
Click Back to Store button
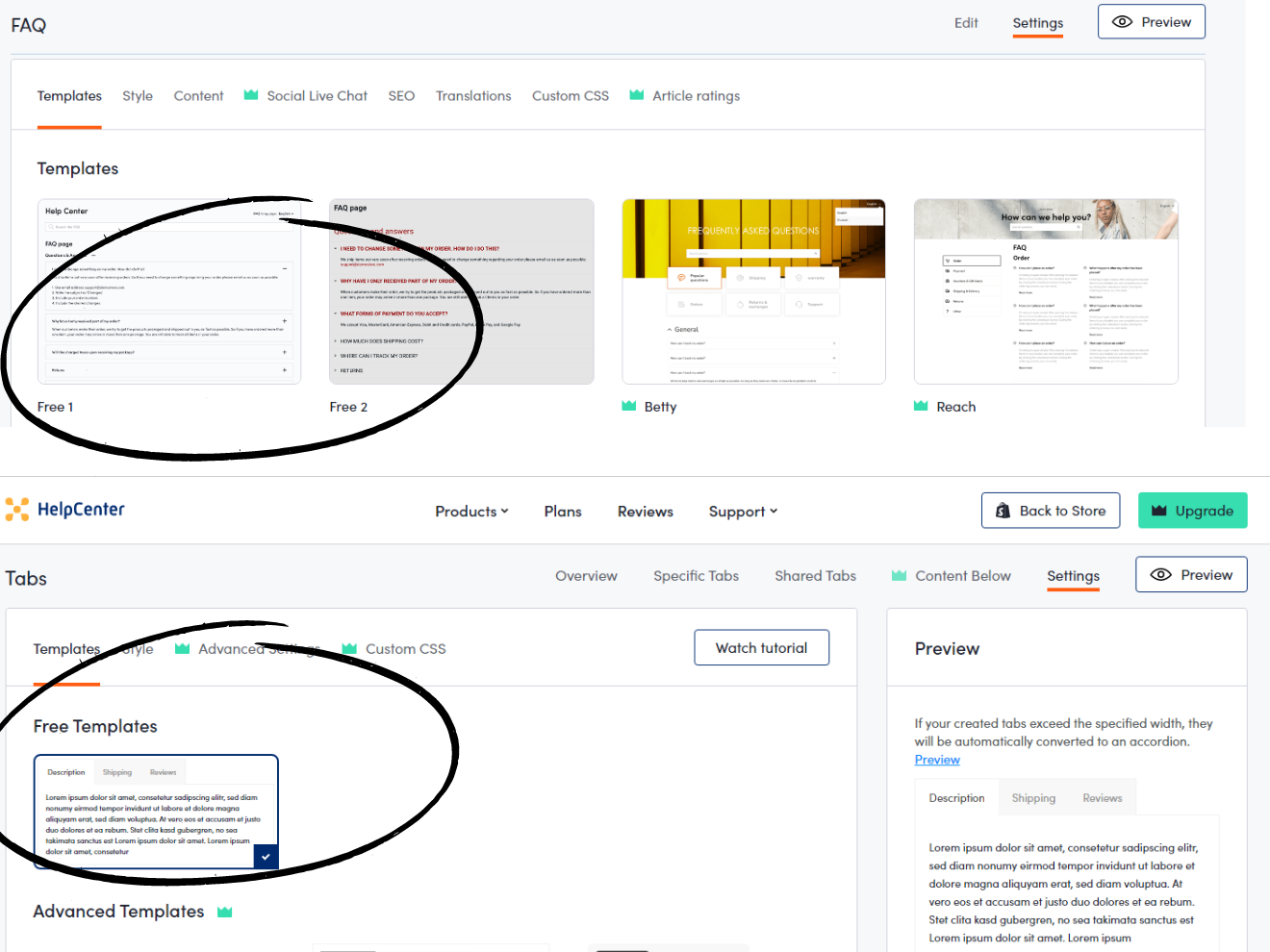point(1051,511)
